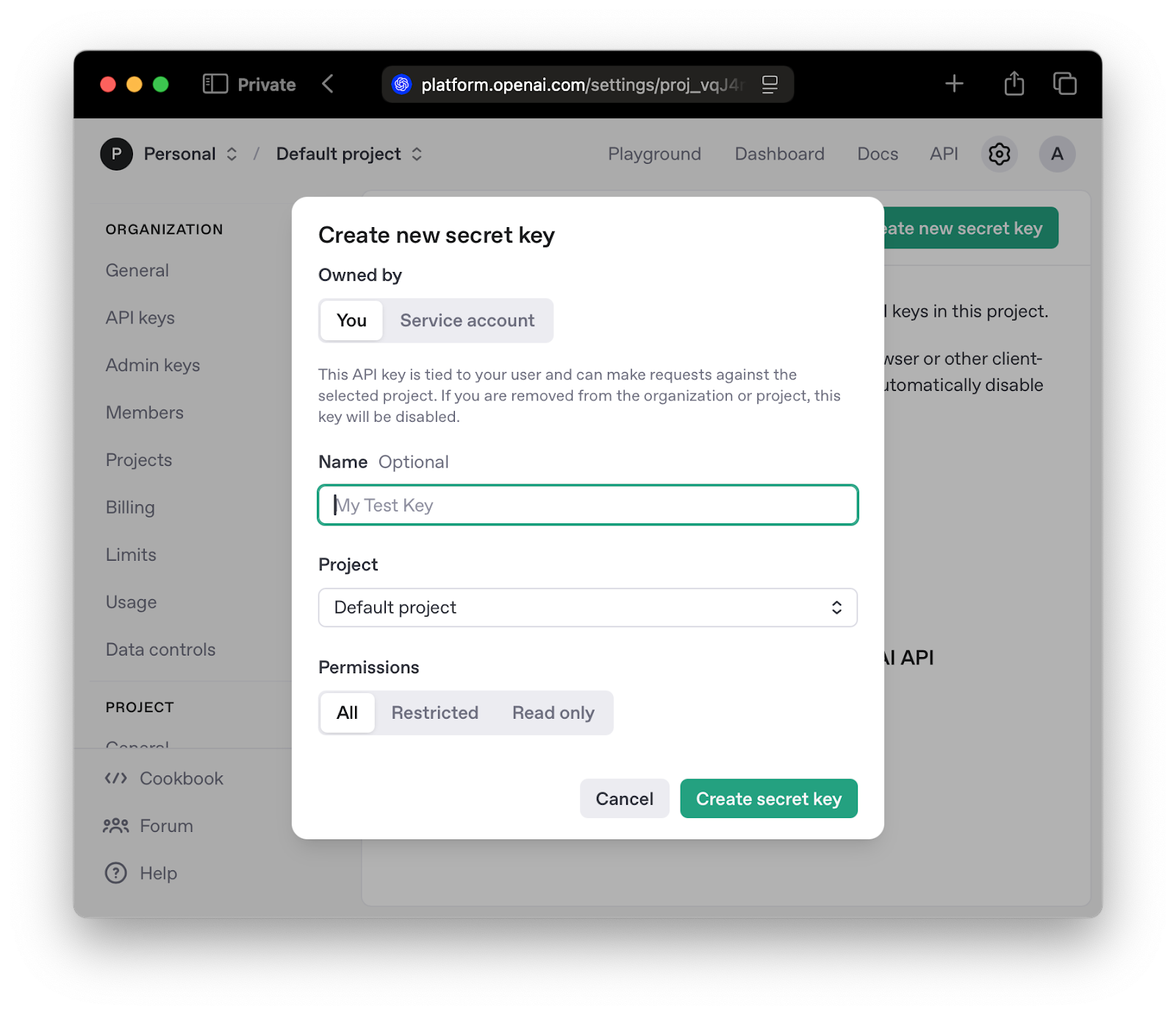Image resolution: width=1176 pixels, height=1015 pixels.
Task: Click Create secret key button
Action: (x=769, y=799)
